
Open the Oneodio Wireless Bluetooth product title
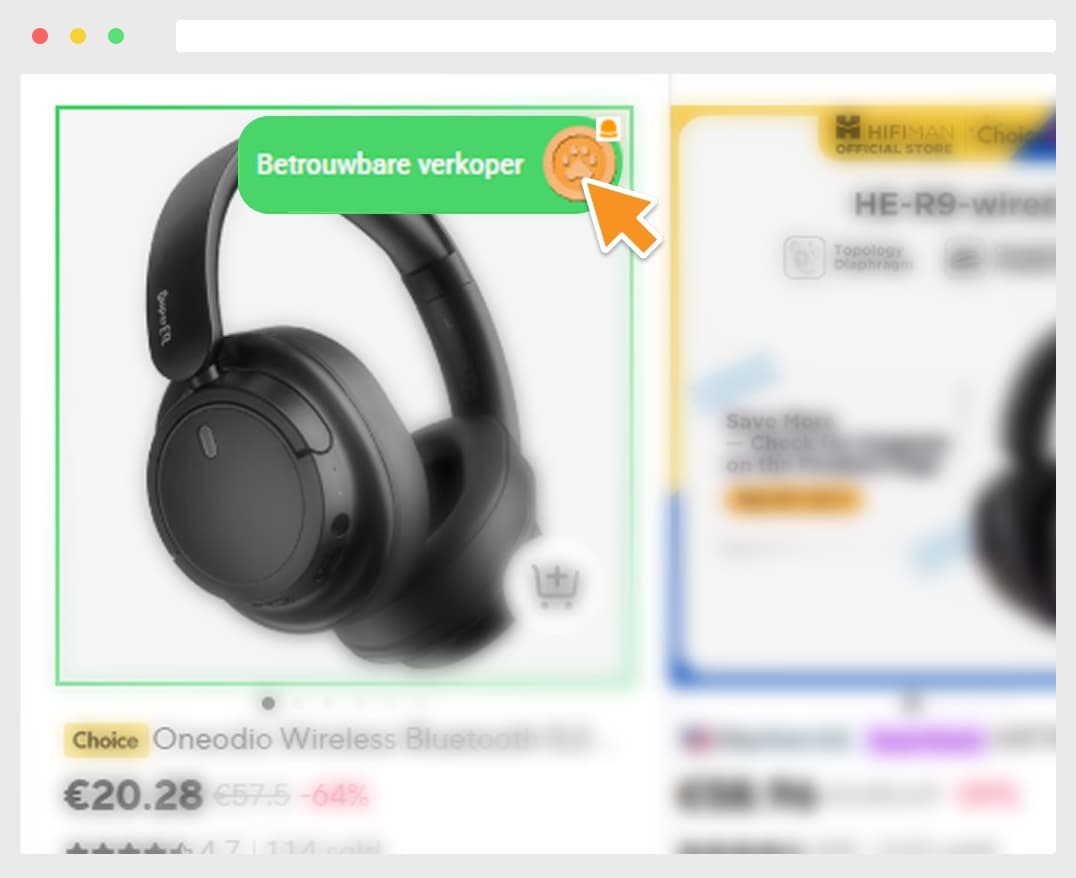[371, 739]
